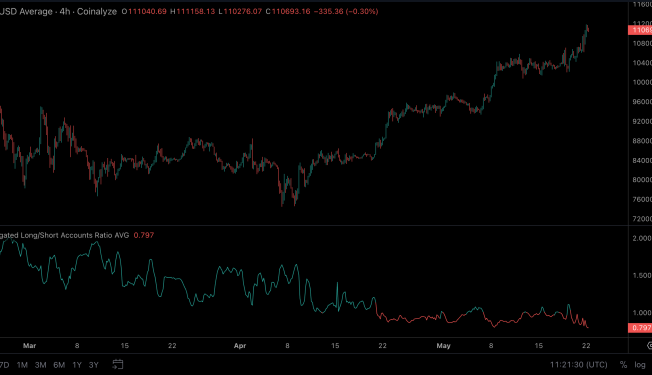Click the 1.000 label on ratio axis
The image size is (652, 375).
click(642, 313)
